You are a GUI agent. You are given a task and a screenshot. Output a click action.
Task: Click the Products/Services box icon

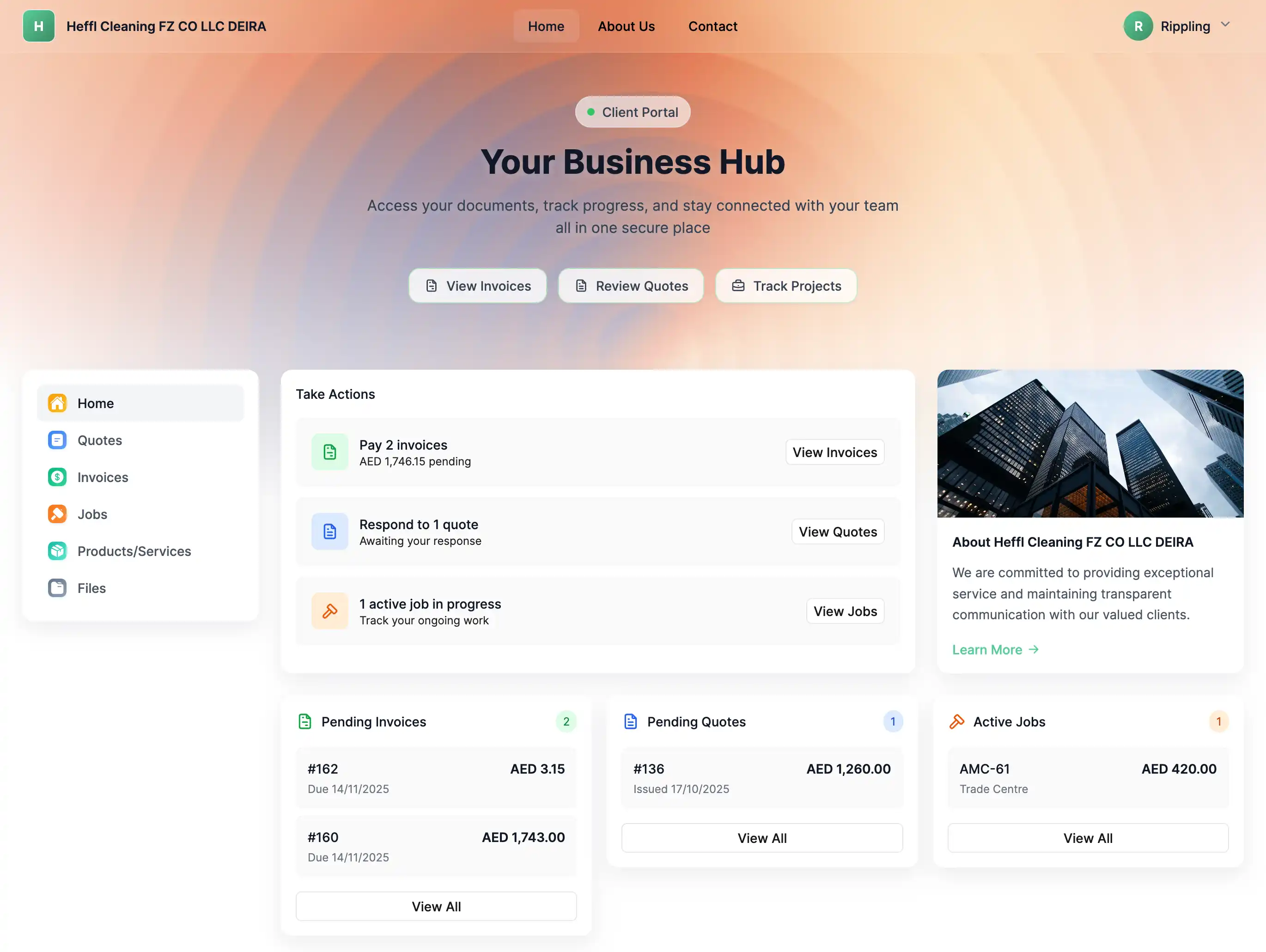[x=57, y=551]
